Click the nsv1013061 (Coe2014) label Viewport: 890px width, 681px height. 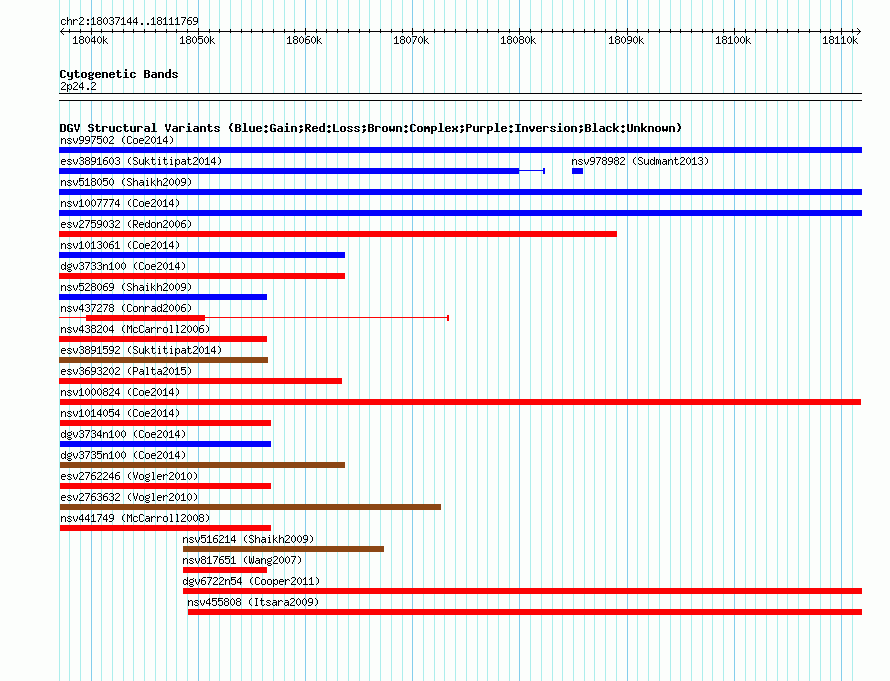pyautogui.click(x=120, y=245)
